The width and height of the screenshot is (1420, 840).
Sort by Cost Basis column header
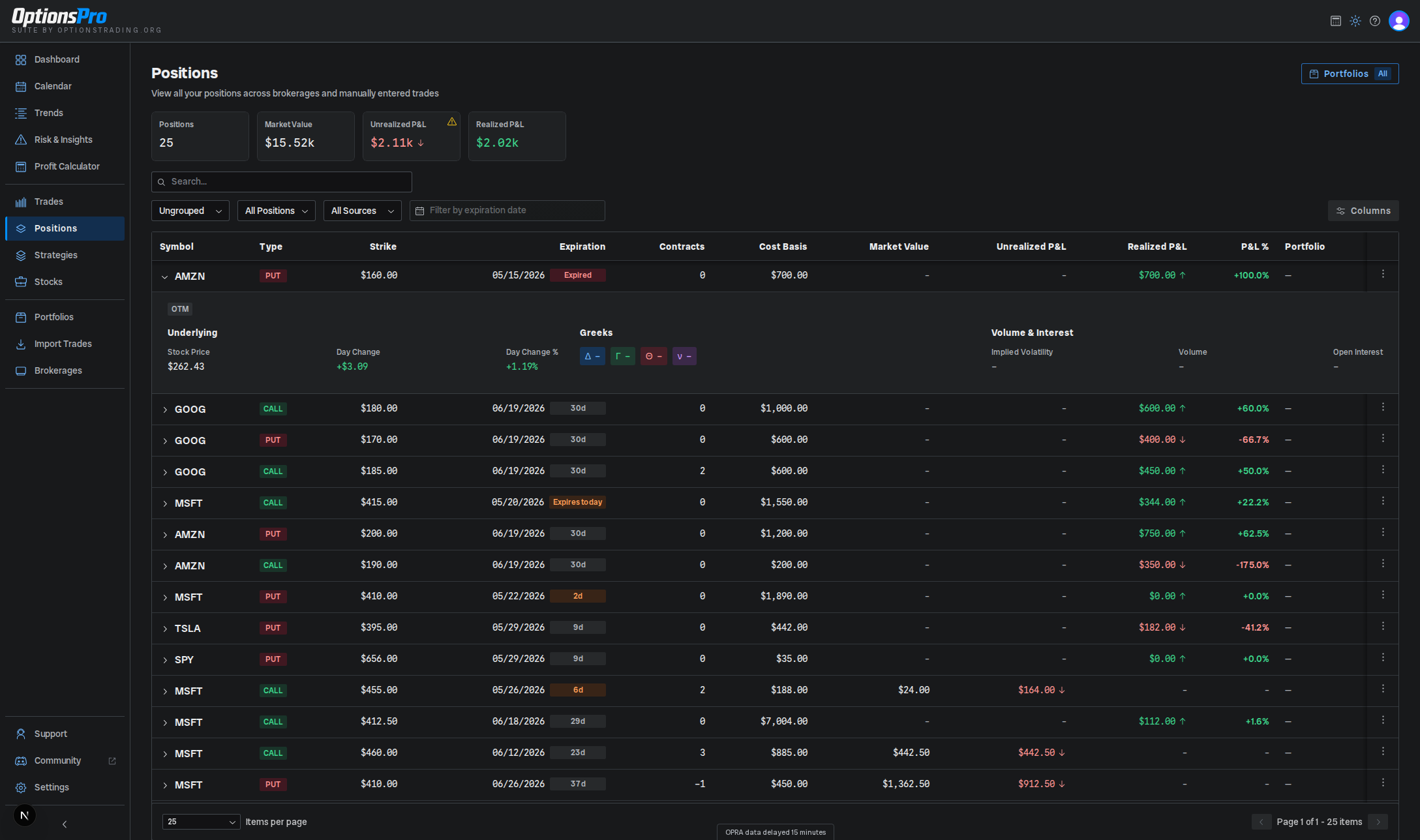click(783, 247)
